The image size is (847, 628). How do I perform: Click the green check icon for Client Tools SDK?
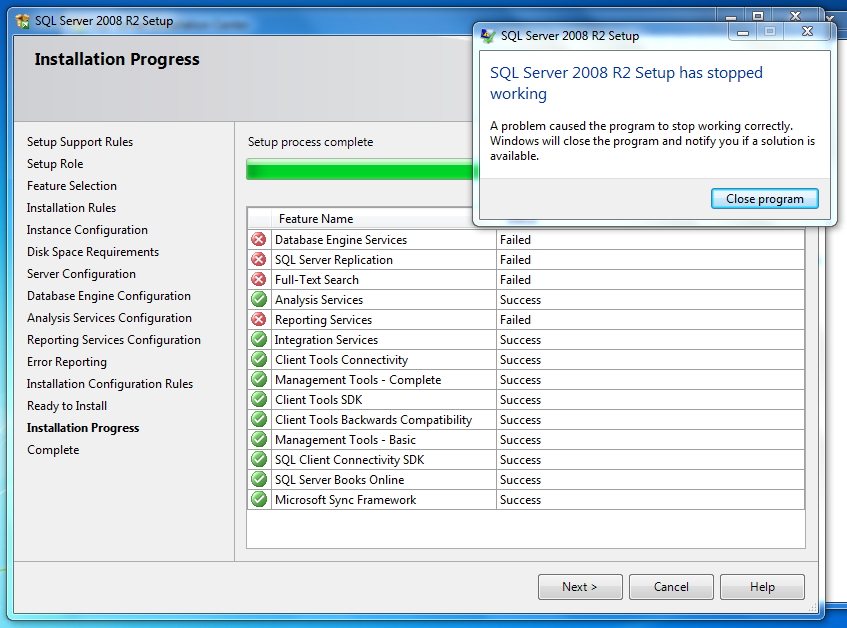coord(259,400)
